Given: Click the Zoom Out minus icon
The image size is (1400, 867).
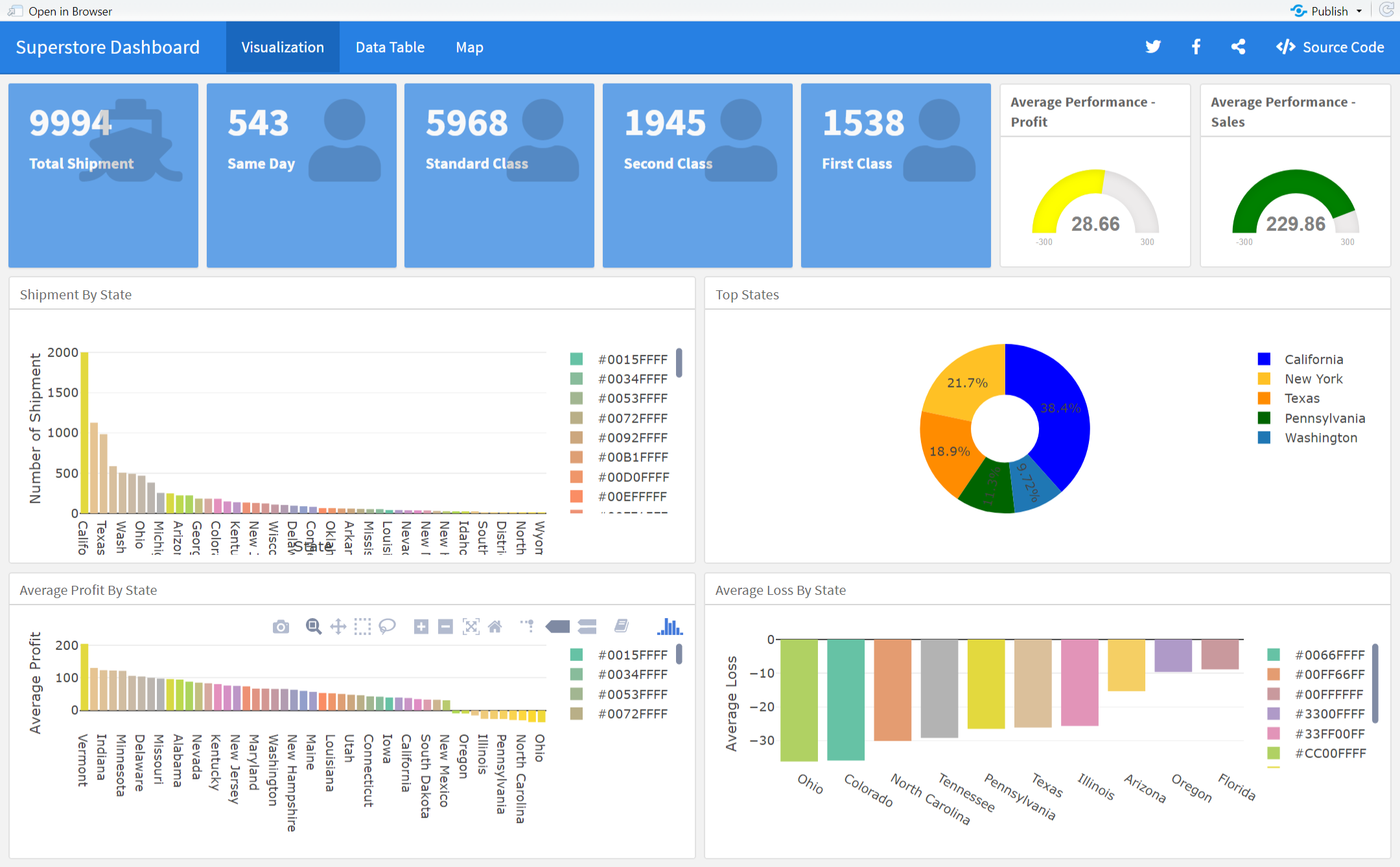Looking at the screenshot, I should (445, 627).
